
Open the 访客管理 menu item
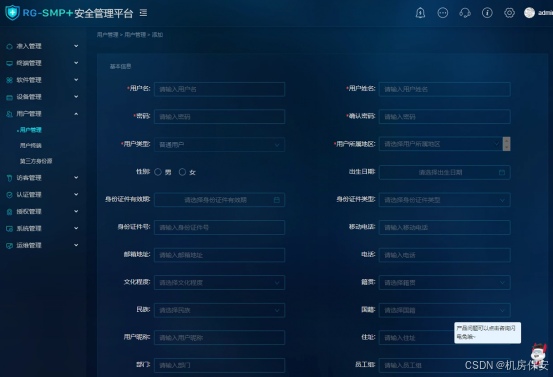point(42,178)
